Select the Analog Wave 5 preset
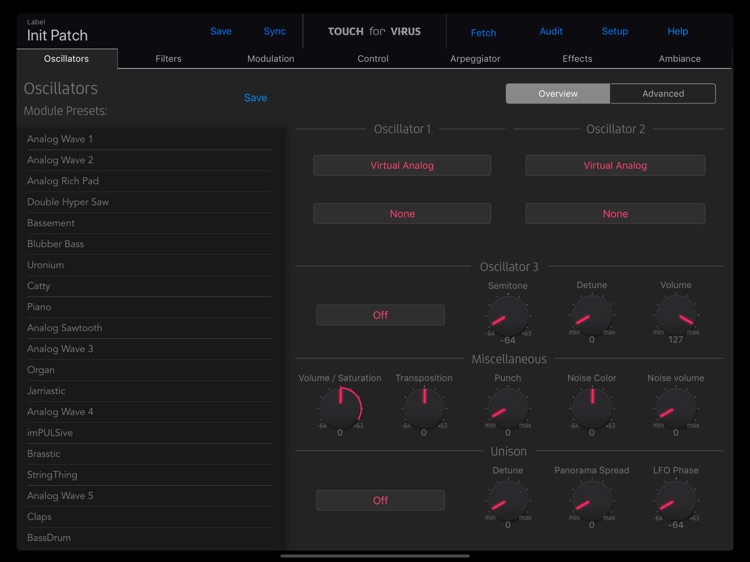 click(x=149, y=496)
